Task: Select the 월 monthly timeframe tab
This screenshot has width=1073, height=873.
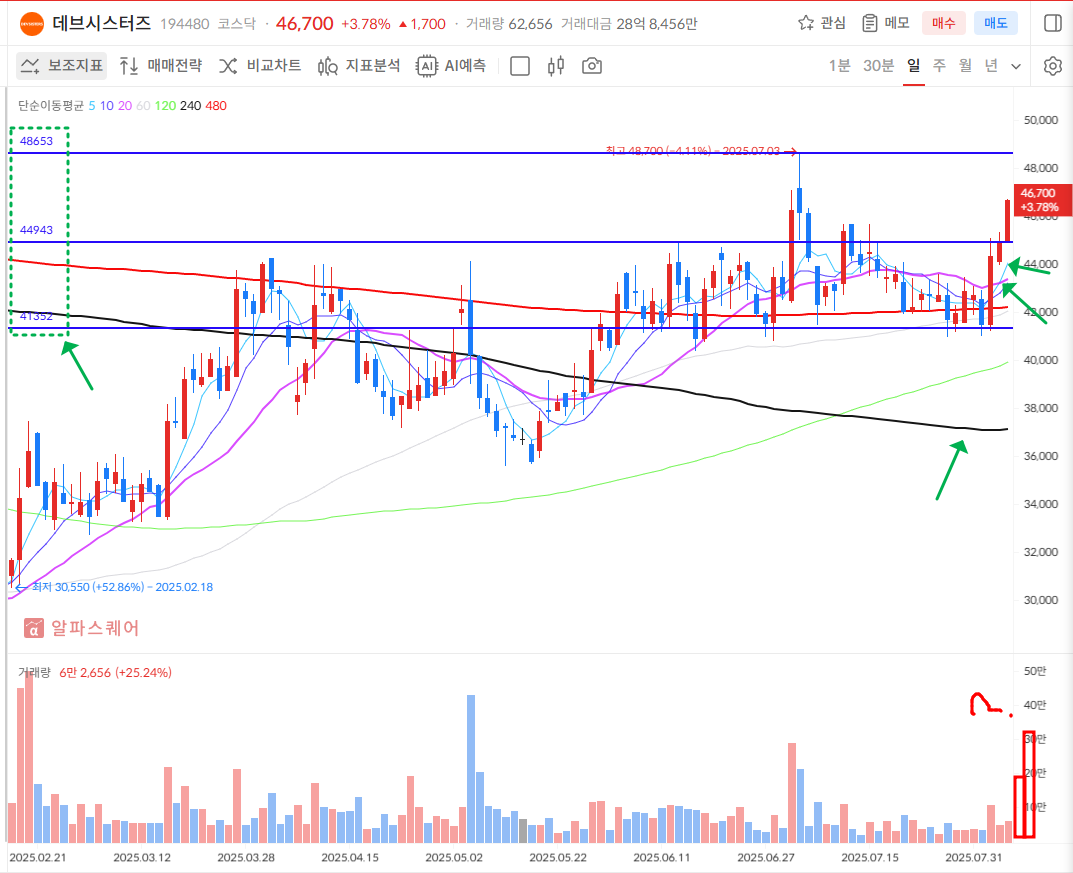Action: (965, 66)
